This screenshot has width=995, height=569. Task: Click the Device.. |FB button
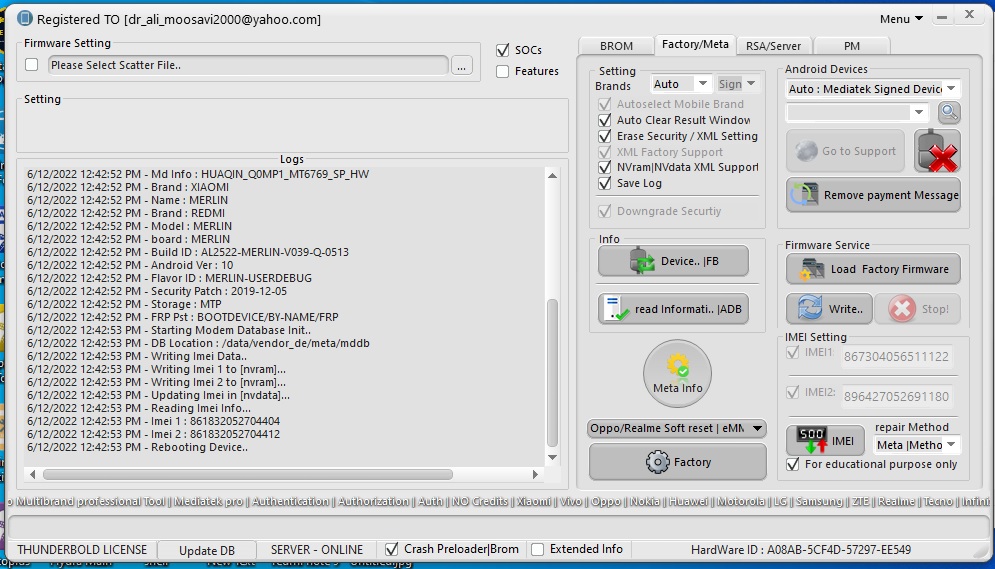(x=673, y=261)
